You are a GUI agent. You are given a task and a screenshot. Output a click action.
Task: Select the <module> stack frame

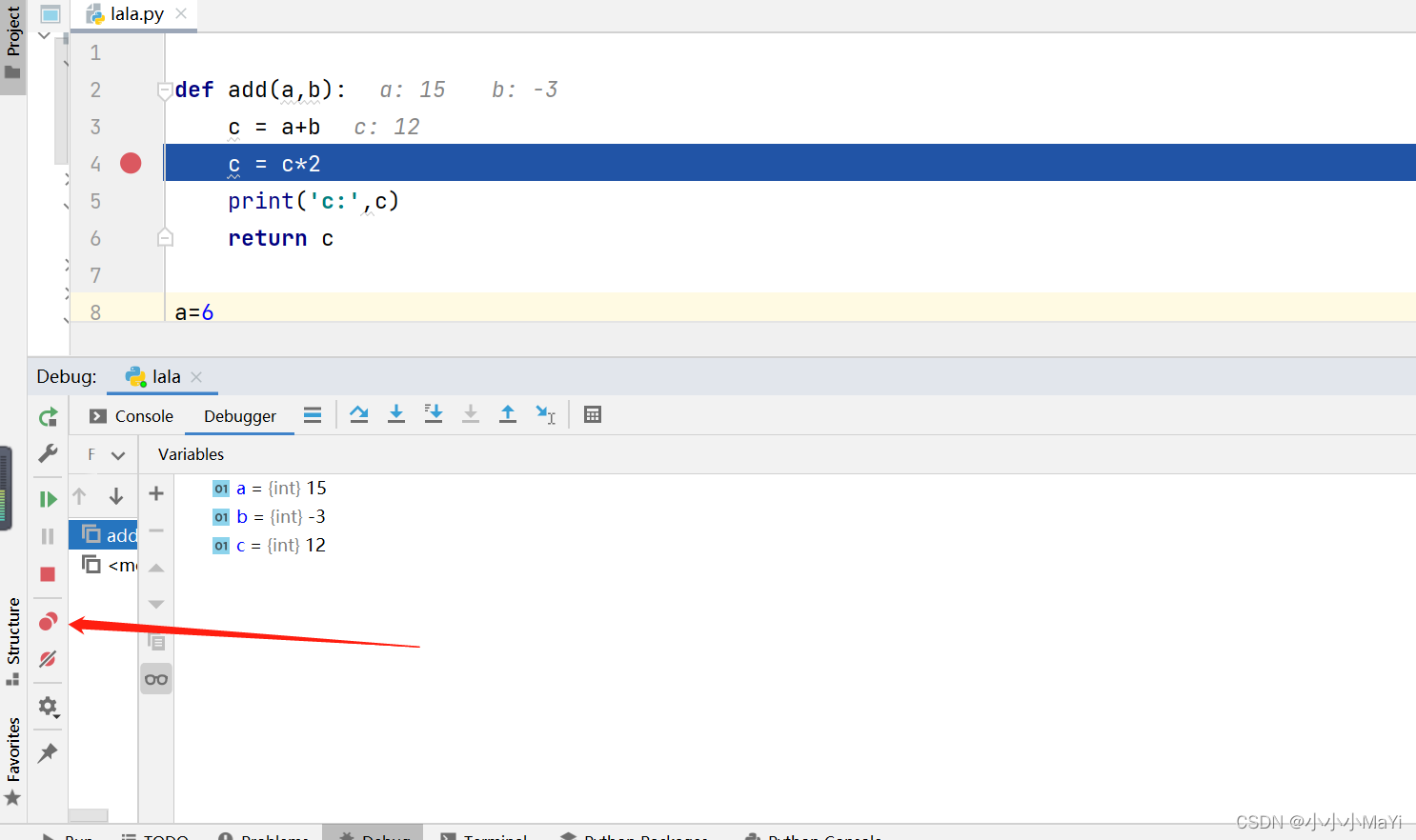(104, 565)
